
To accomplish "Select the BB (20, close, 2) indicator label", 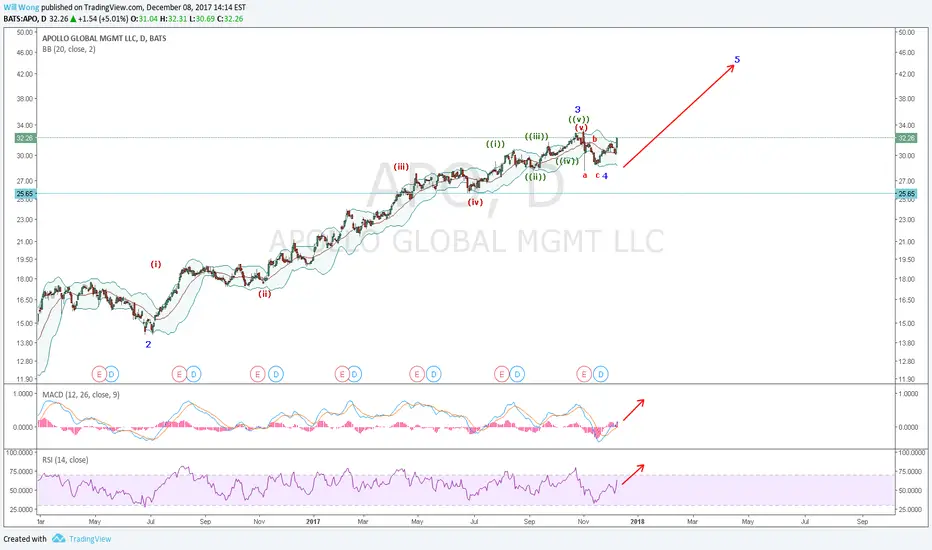I will coord(68,49).
